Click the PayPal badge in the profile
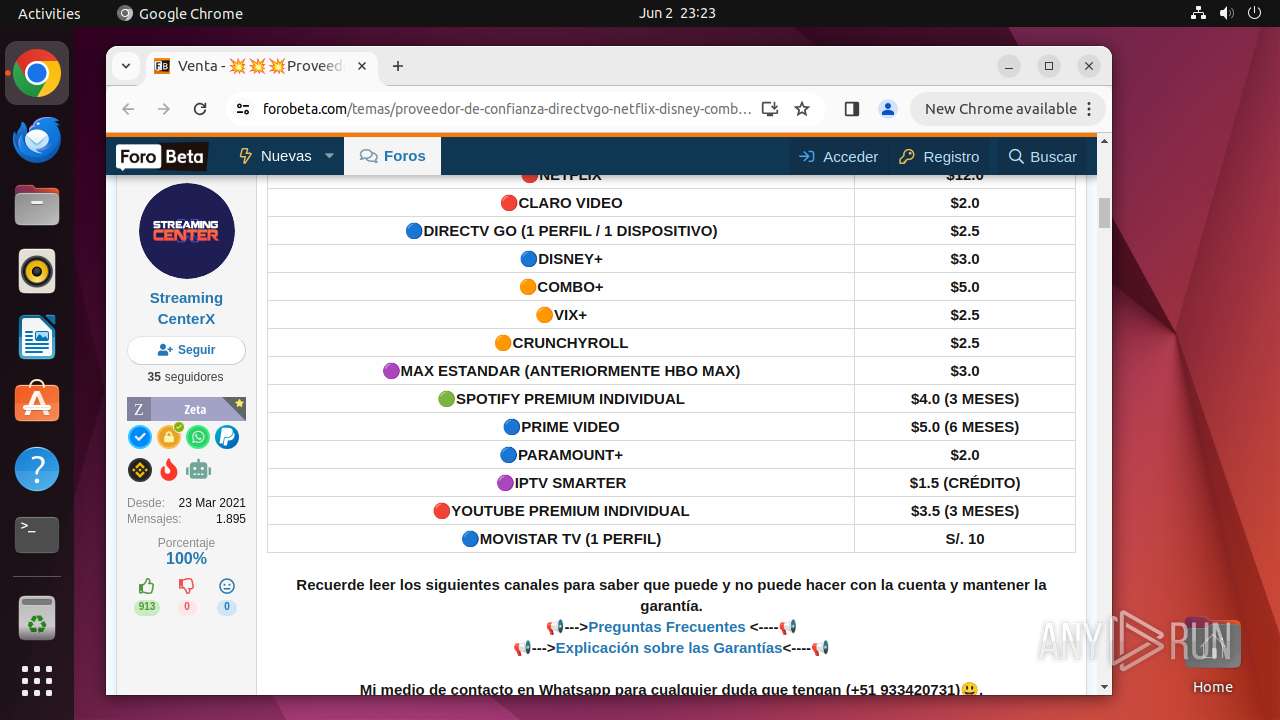Image resolution: width=1280 pixels, height=720 pixels. (227, 437)
